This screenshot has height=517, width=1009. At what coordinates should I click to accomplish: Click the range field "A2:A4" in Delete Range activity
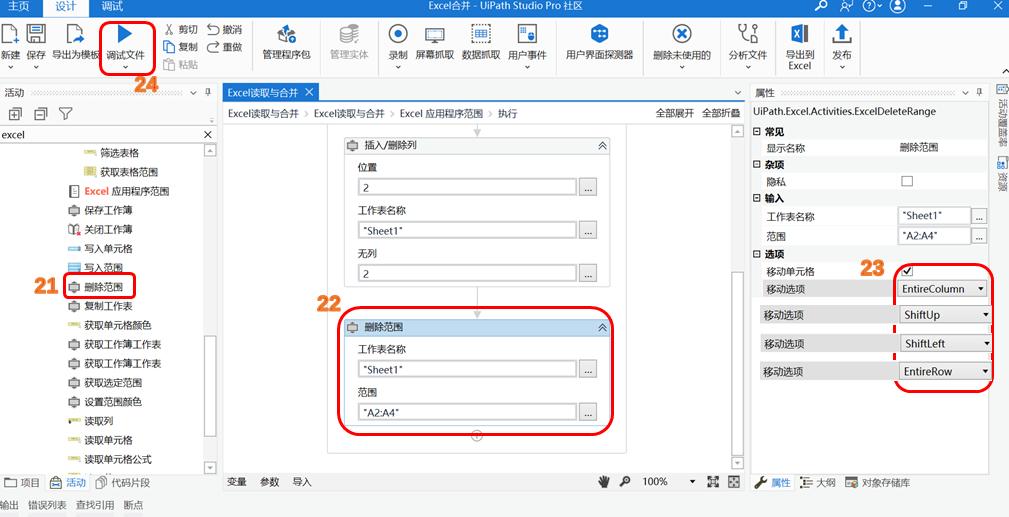467,411
